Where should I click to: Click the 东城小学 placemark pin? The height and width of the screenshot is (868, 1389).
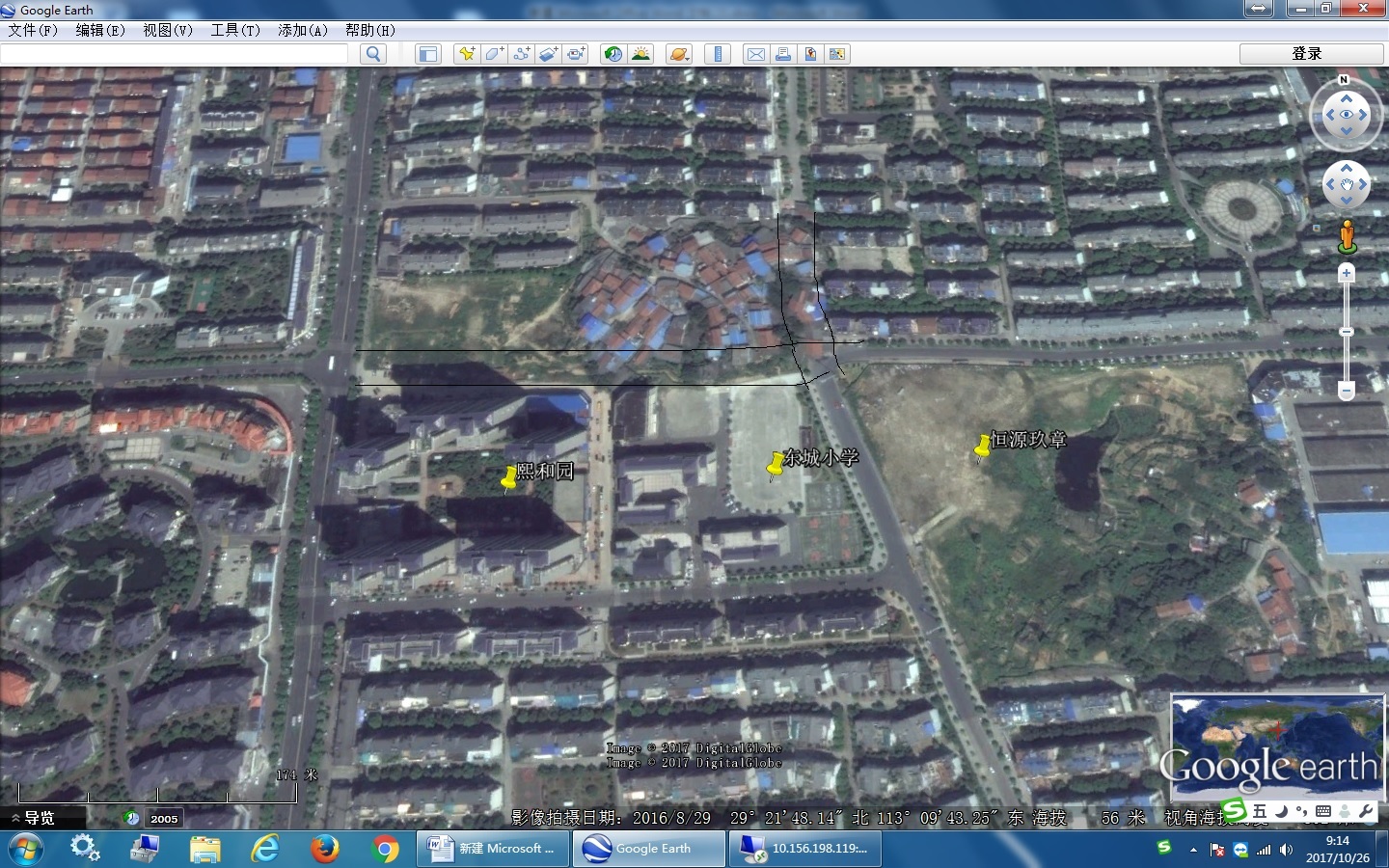(775, 466)
